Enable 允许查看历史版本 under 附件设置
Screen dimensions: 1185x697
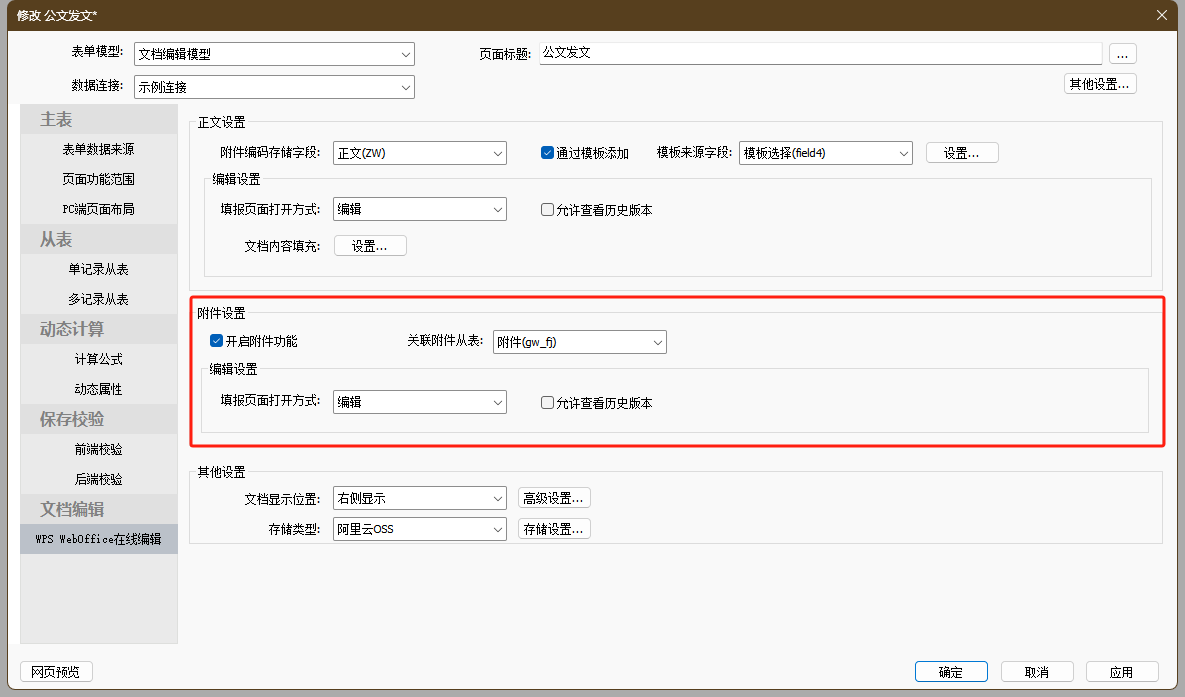tap(547, 403)
